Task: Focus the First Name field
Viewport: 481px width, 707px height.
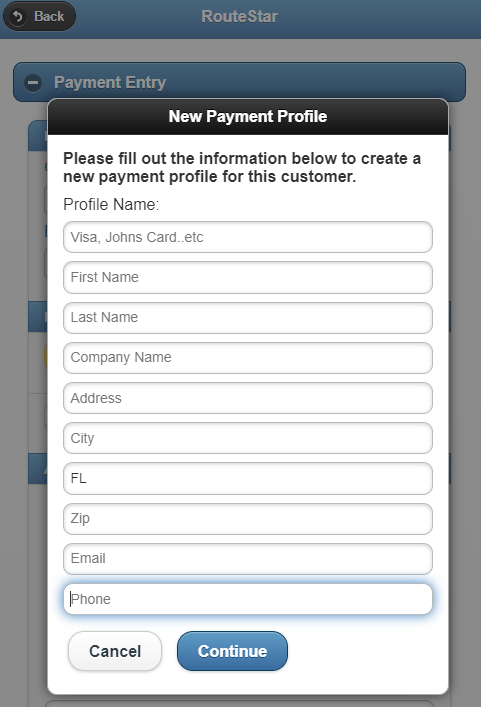Action: 248,277
